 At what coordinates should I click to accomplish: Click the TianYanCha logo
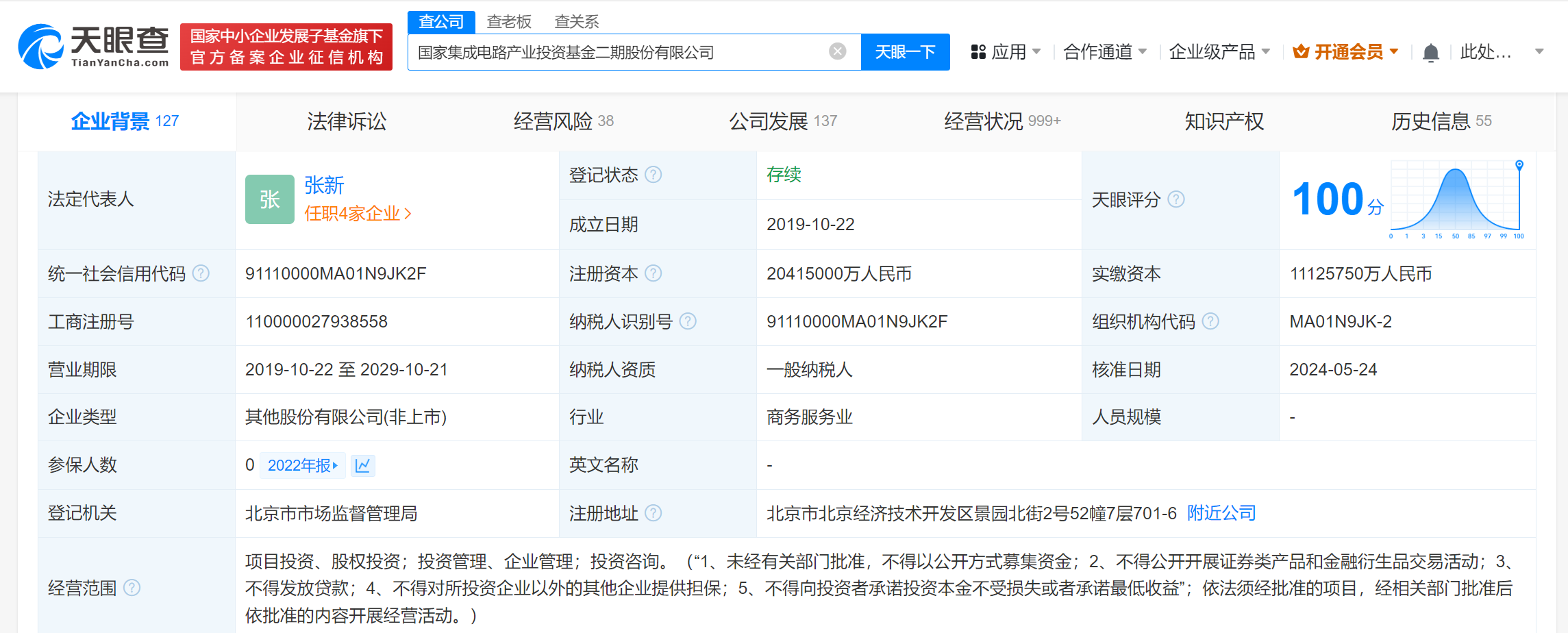(x=94, y=47)
